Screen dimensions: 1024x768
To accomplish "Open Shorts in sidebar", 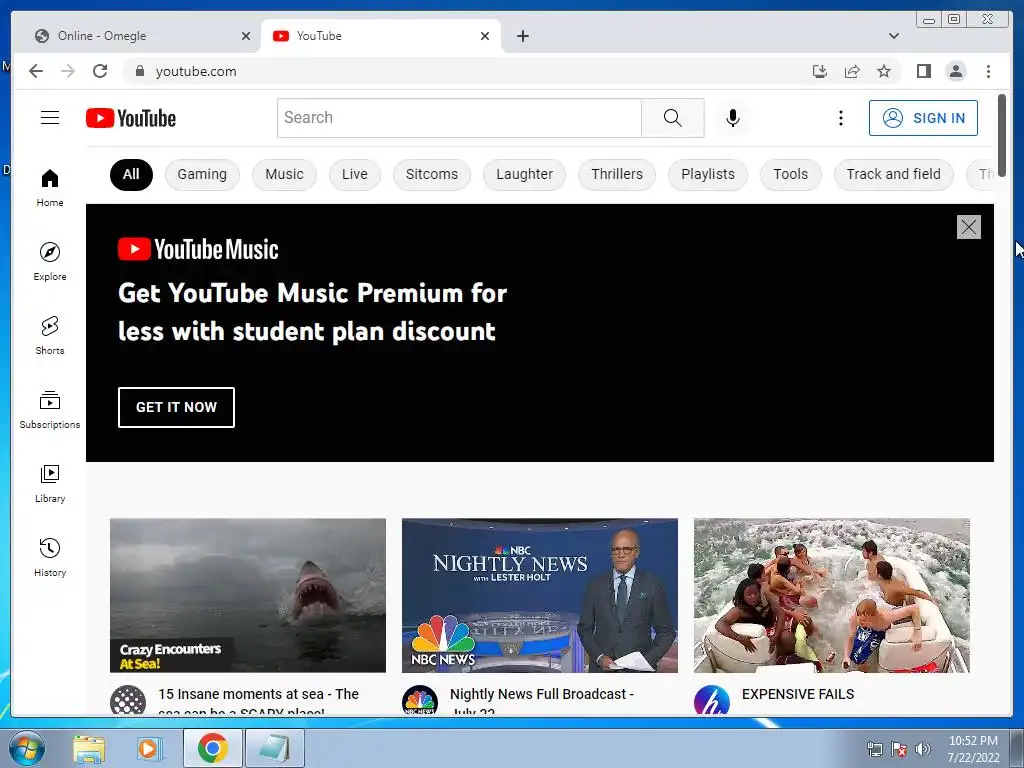I will pos(50,335).
